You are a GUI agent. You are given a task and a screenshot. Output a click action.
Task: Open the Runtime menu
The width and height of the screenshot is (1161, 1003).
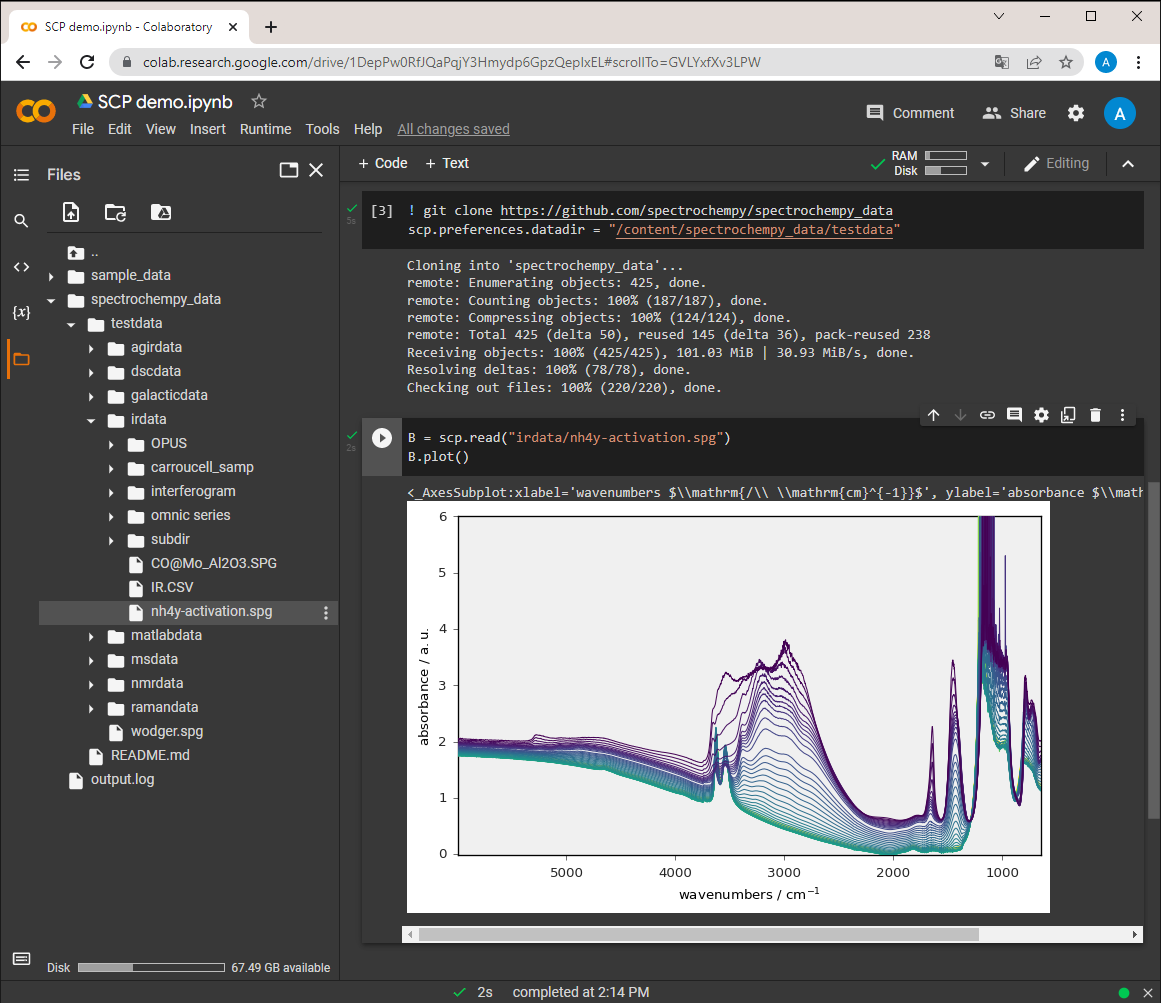pos(265,129)
